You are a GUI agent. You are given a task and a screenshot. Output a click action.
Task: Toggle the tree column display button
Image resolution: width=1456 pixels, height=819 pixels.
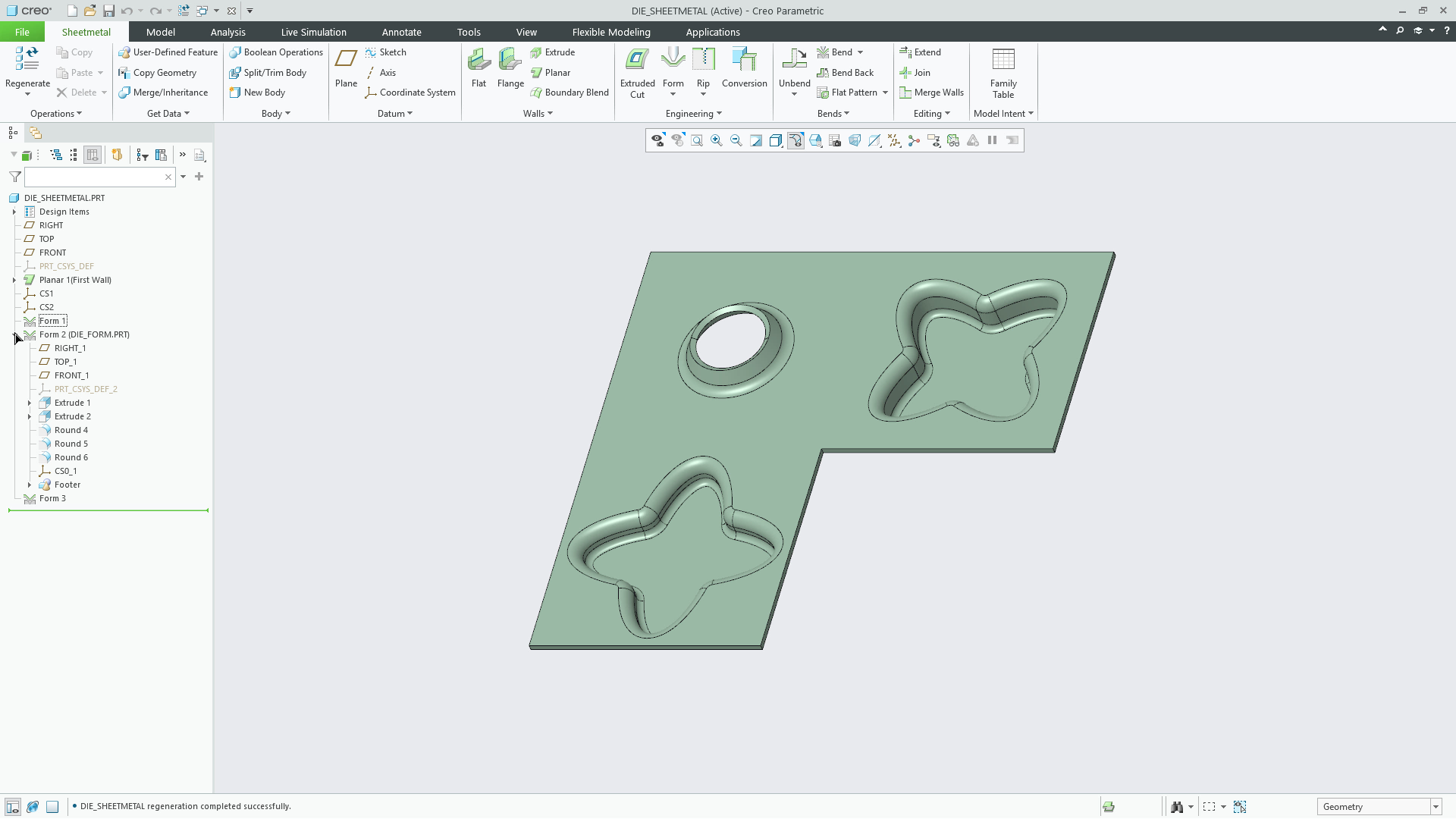(93, 155)
